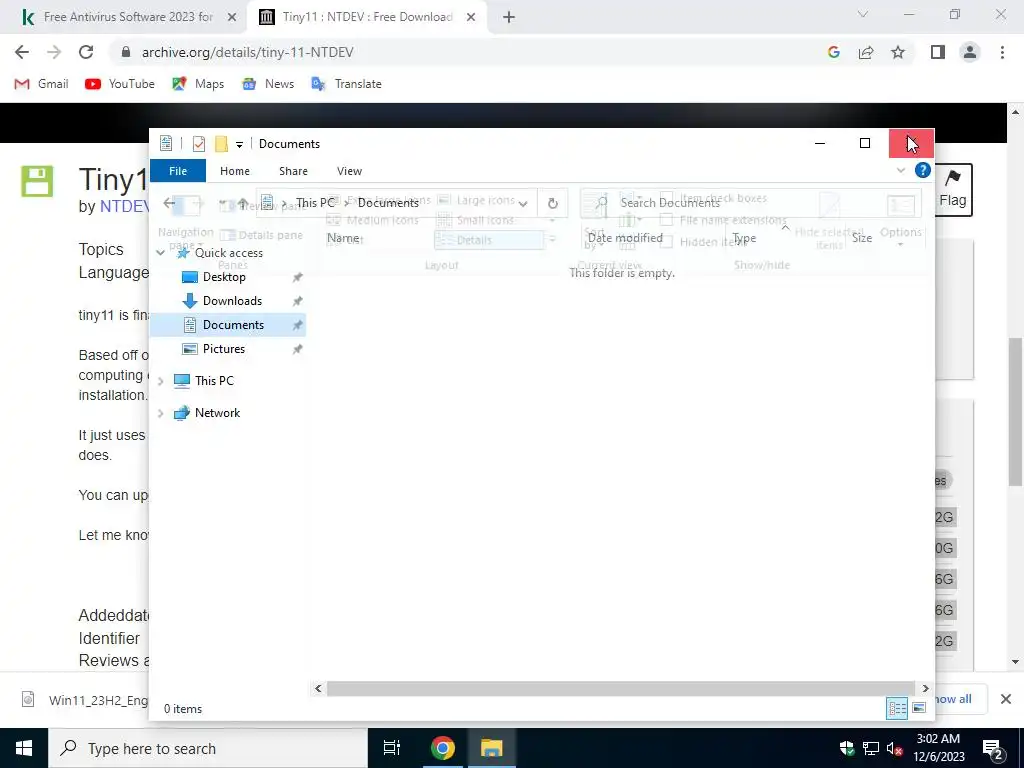Click the pin icon beside Downloads

(x=297, y=301)
